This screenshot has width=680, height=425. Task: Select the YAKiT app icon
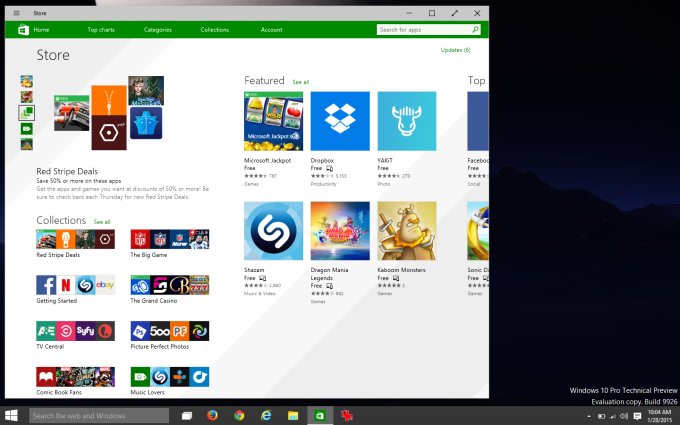pos(406,121)
